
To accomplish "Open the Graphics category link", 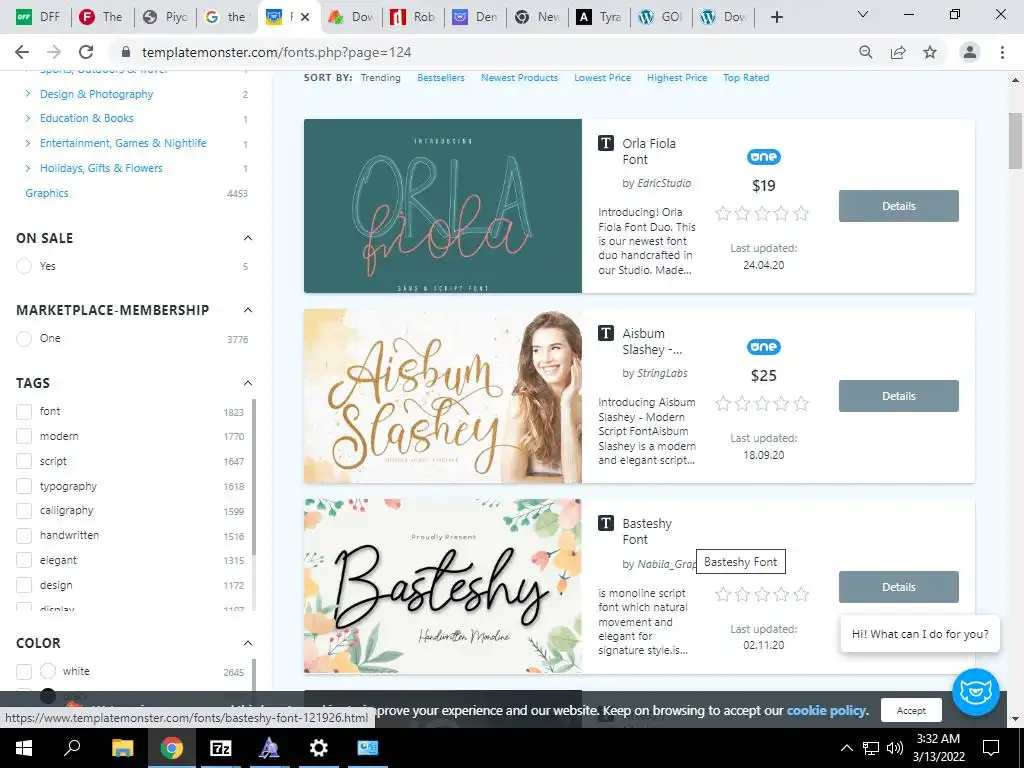I will [x=46, y=193].
